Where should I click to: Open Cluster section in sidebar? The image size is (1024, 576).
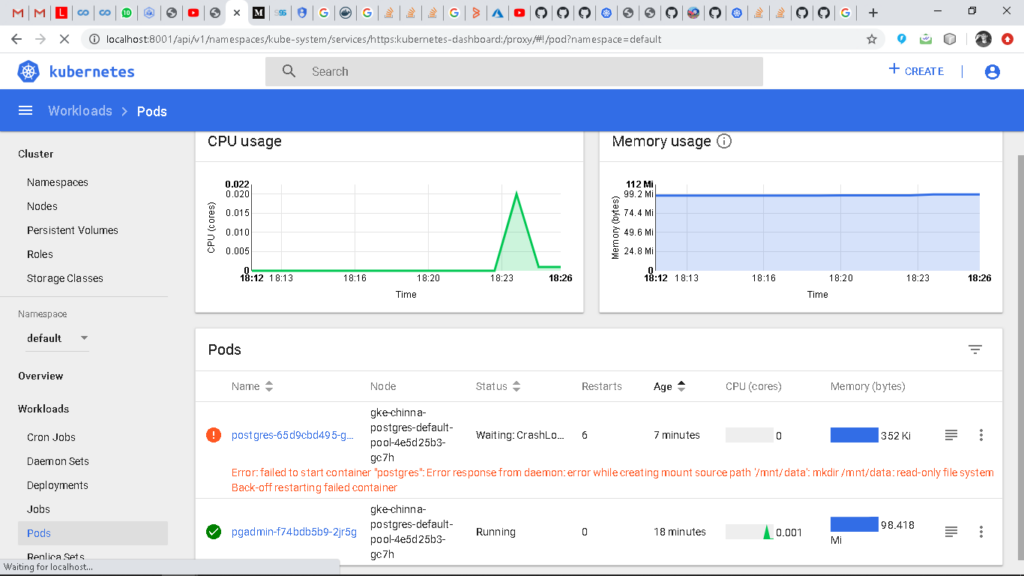click(35, 154)
